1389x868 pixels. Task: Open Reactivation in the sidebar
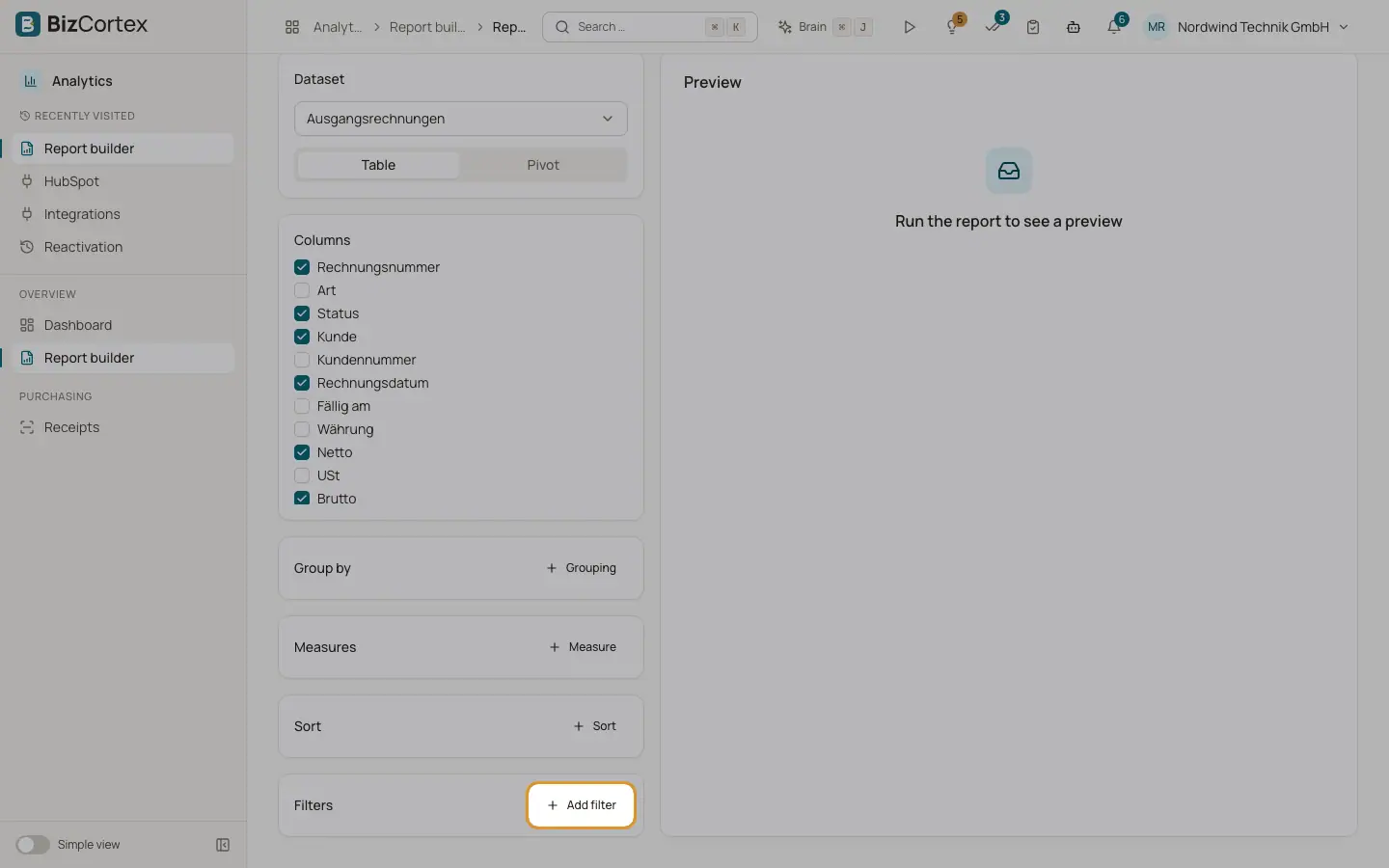point(123,247)
